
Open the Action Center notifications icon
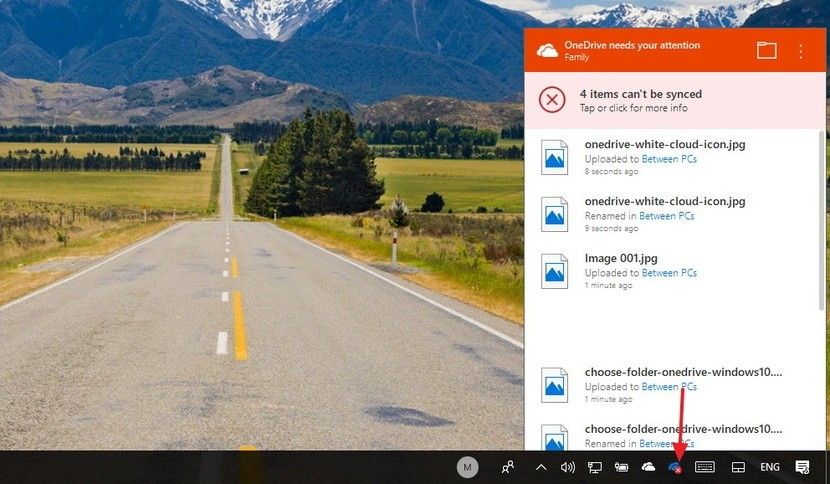coord(802,467)
